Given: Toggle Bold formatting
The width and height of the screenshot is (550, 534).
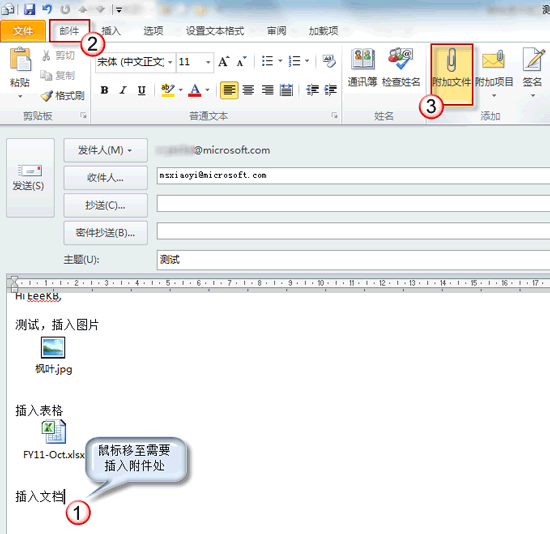Looking at the screenshot, I should coord(104,91).
